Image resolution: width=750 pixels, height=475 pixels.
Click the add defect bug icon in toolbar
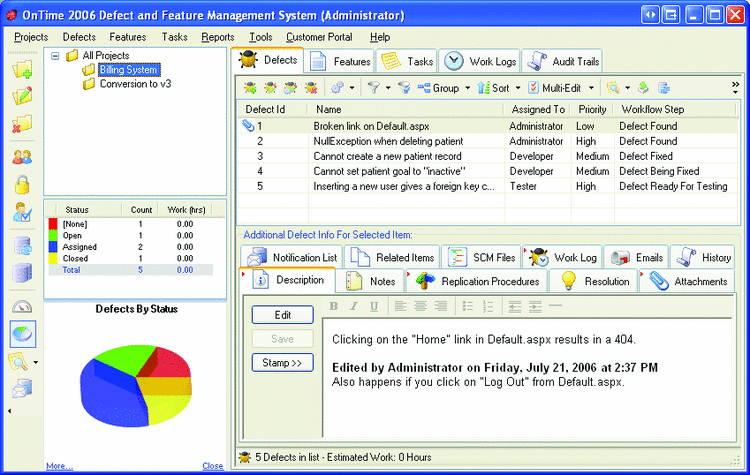250,88
